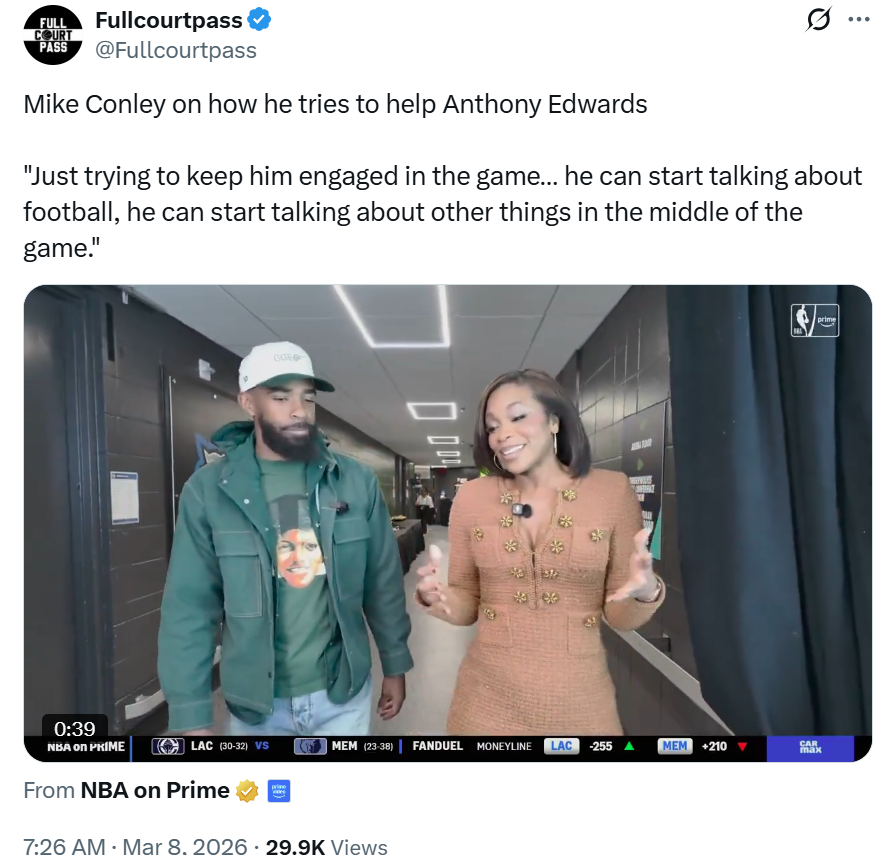Click the 29.9K Views count
Viewport: 884px width, 855px height.
coord(327,845)
